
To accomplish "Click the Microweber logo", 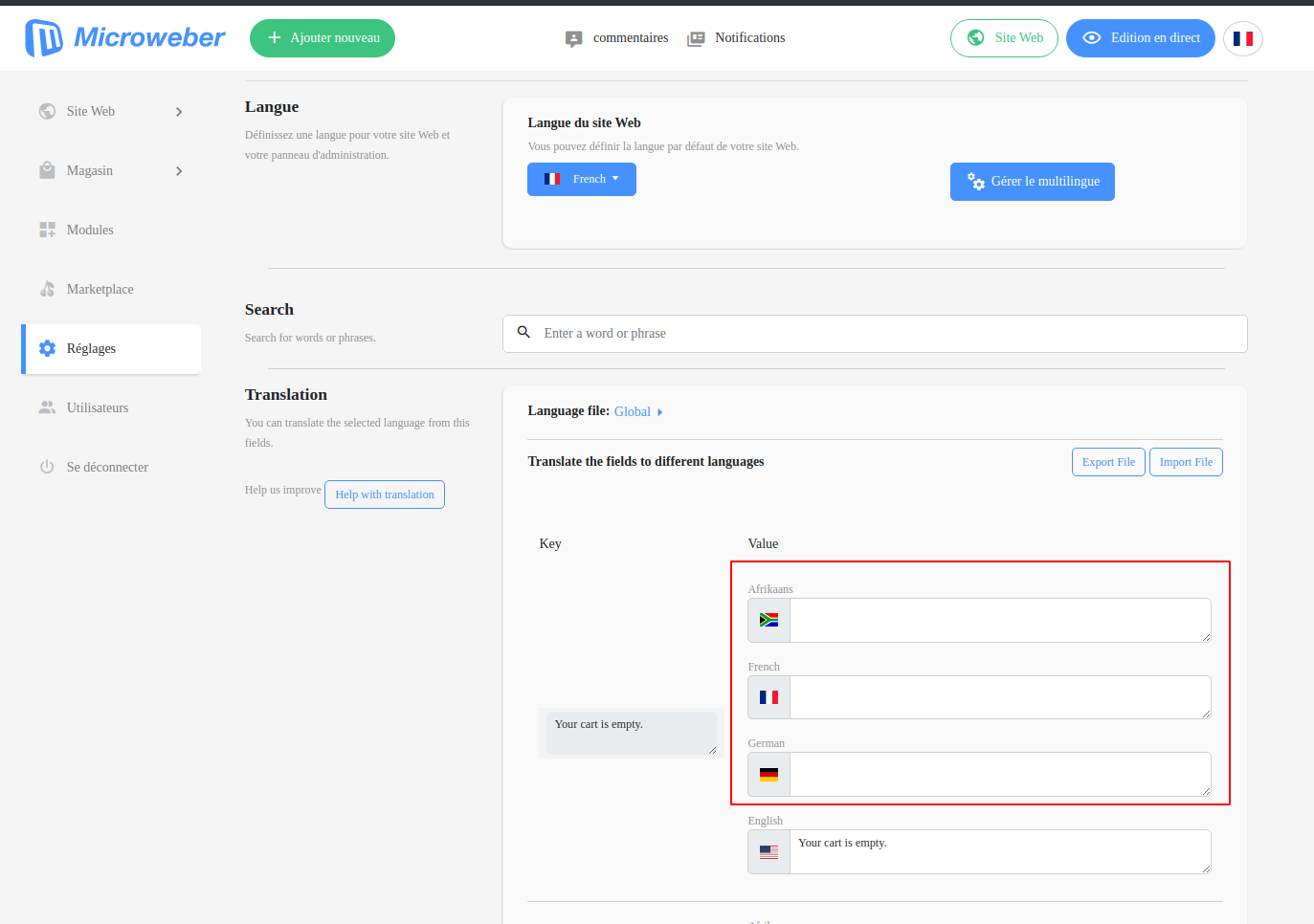I will [124, 37].
